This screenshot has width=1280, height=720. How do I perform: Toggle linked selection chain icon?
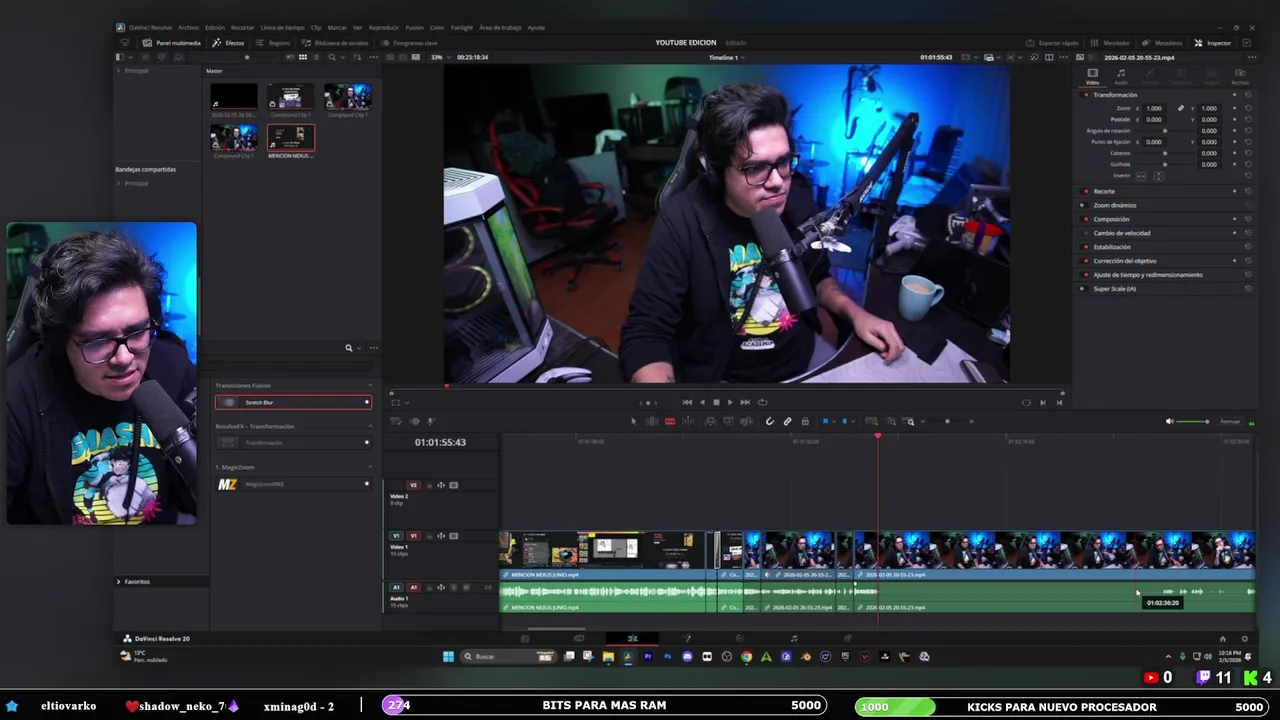(788, 421)
